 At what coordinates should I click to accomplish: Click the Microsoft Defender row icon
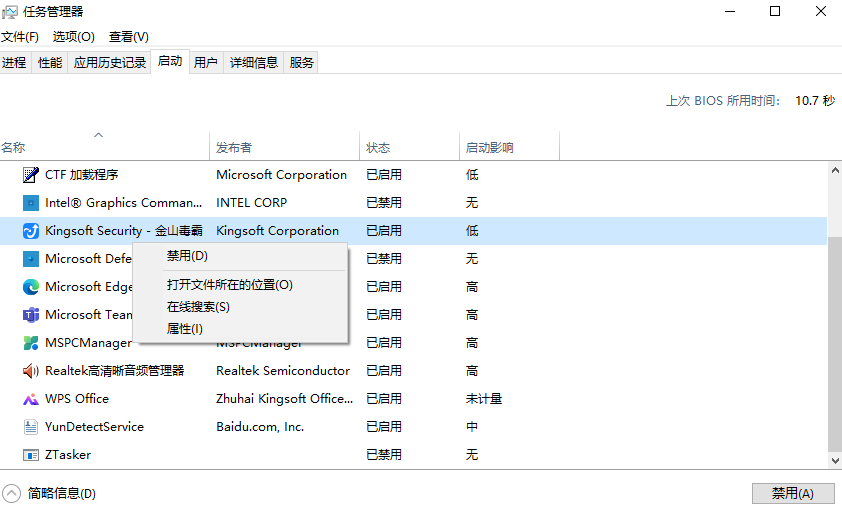coord(31,259)
